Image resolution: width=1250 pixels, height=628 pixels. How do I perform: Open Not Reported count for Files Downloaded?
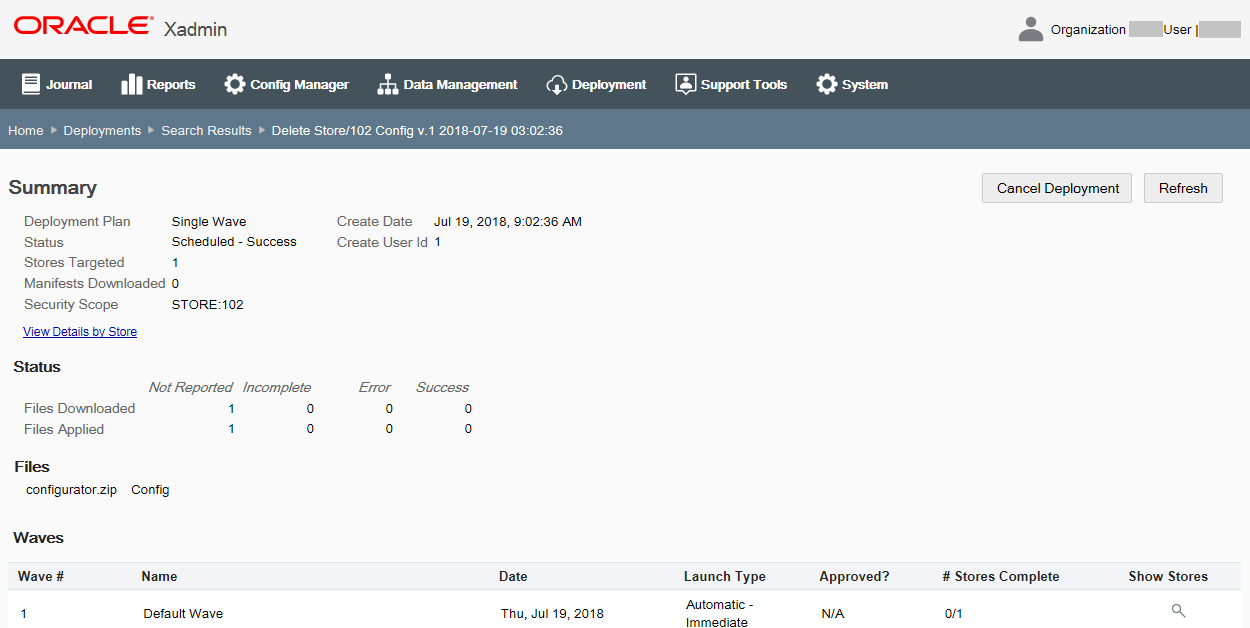(231, 408)
